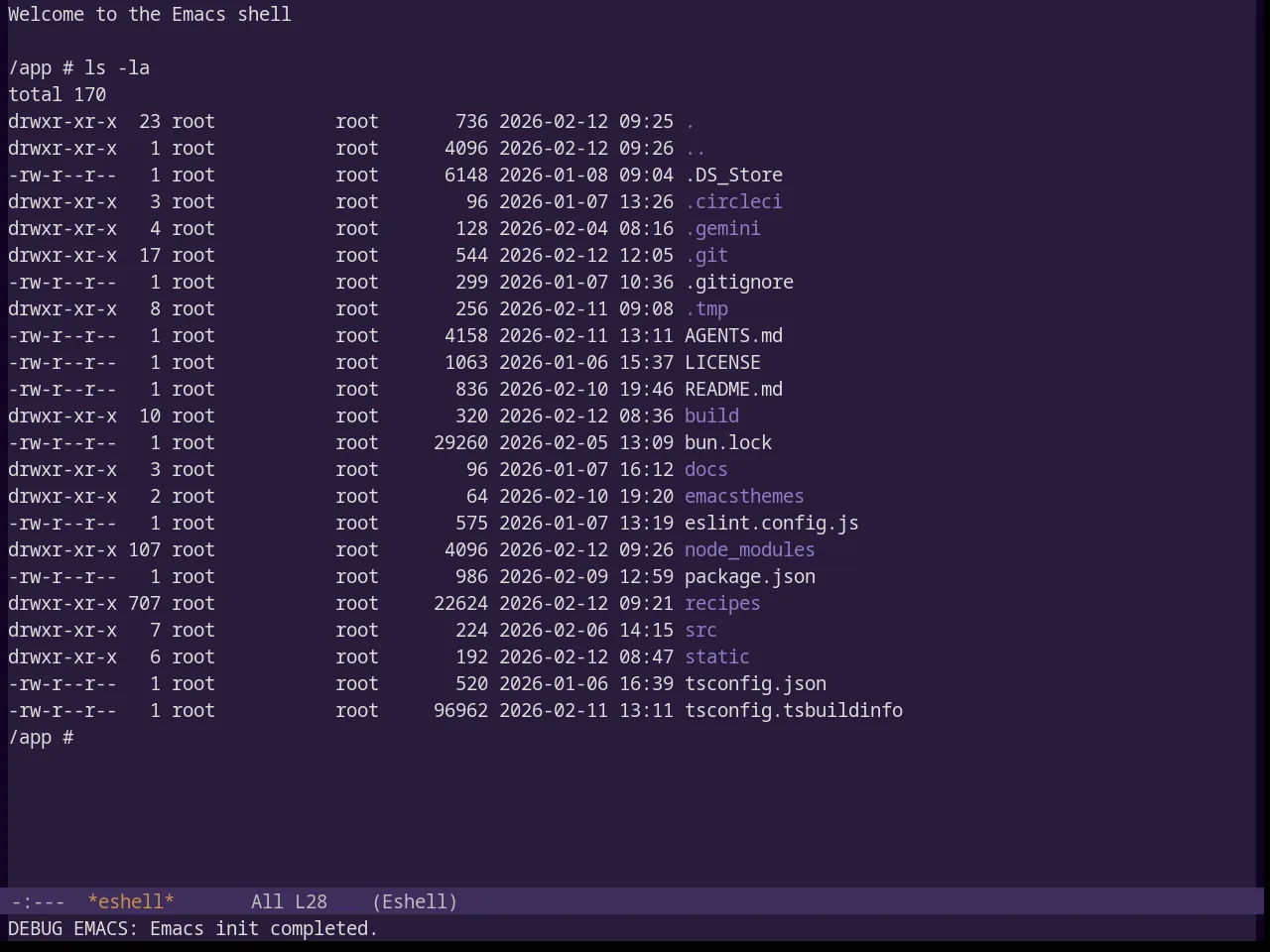The image size is (1270, 952).
Task: Click the node_modules directory name
Action: pos(750,549)
